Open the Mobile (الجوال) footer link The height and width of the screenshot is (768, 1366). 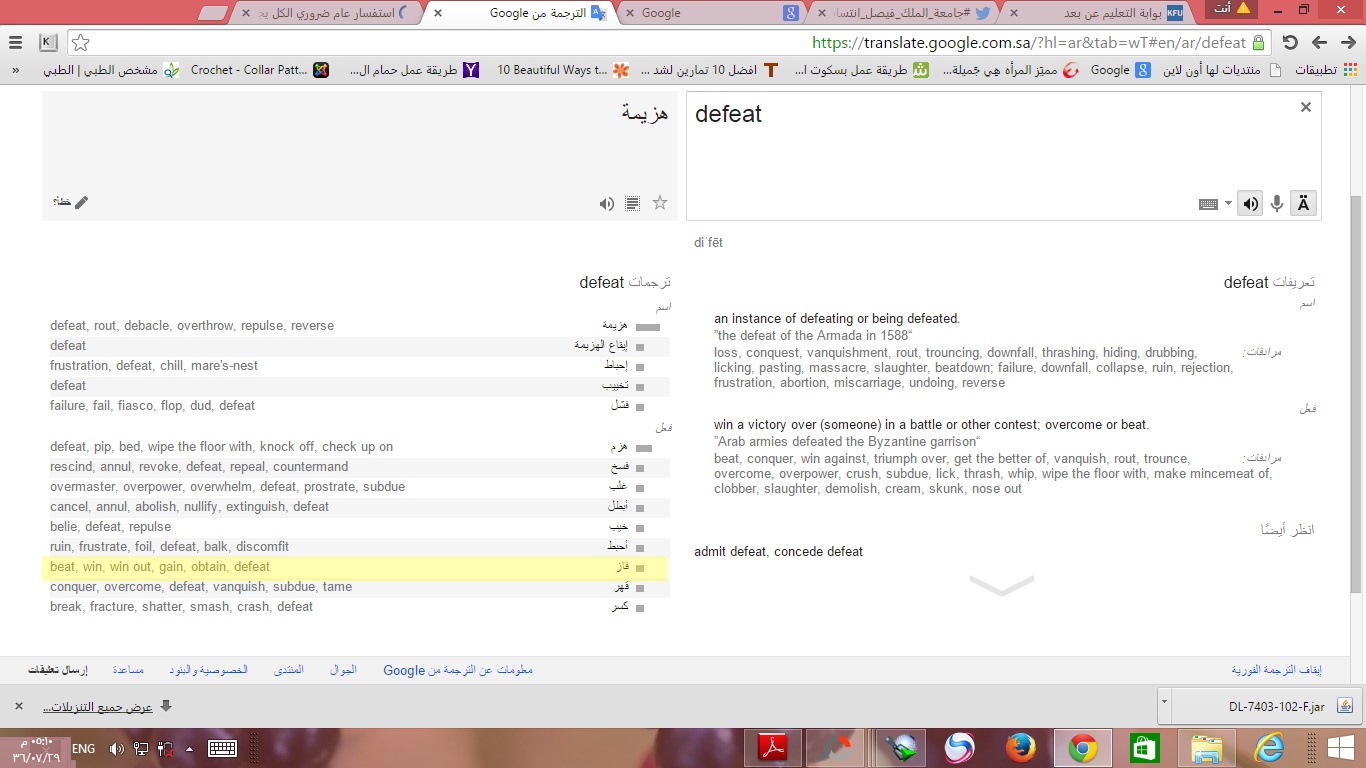(343, 670)
